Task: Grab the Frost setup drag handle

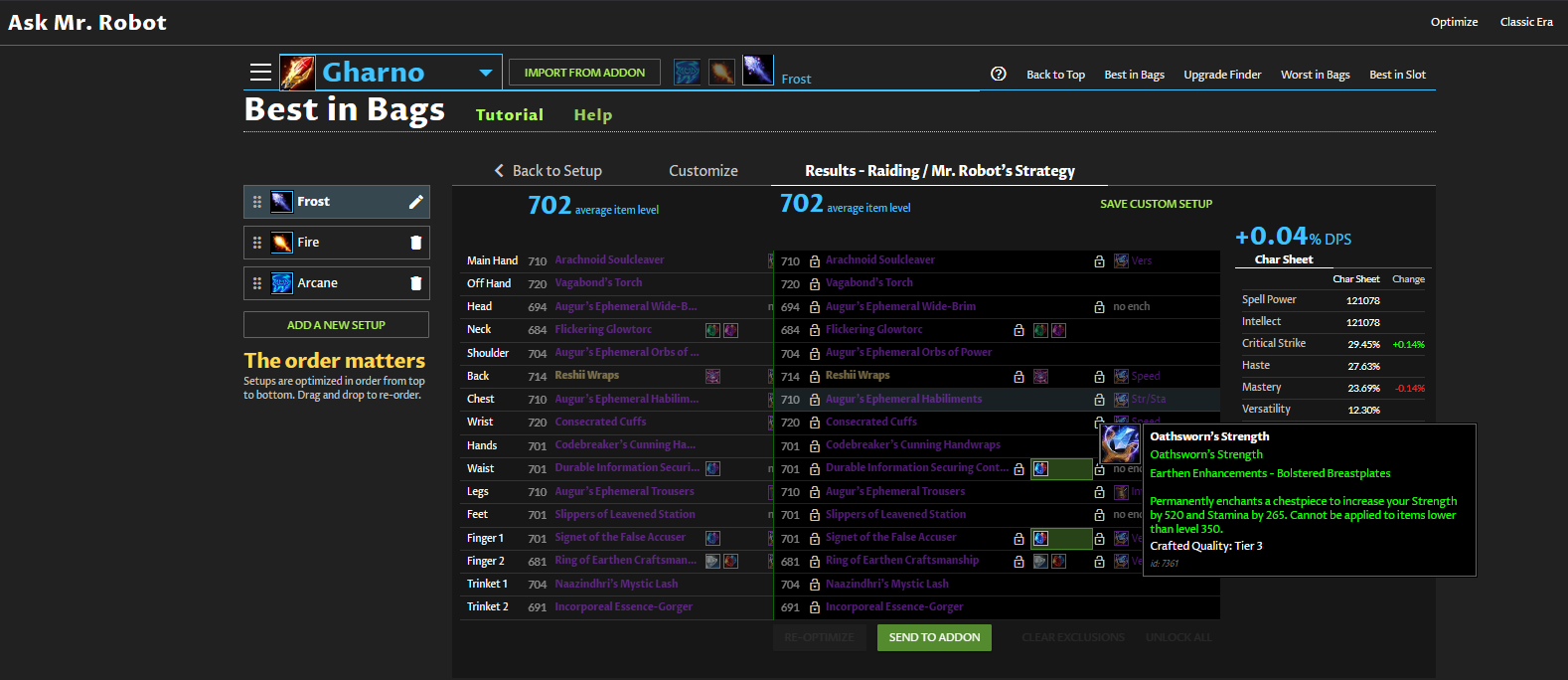Action: (x=257, y=202)
